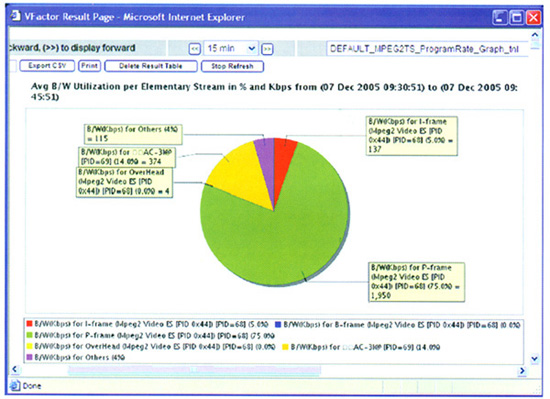The height and width of the screenshot is (399, 550).
Task: Click the horizontal scrollbar left arrow
Action: 15,369
